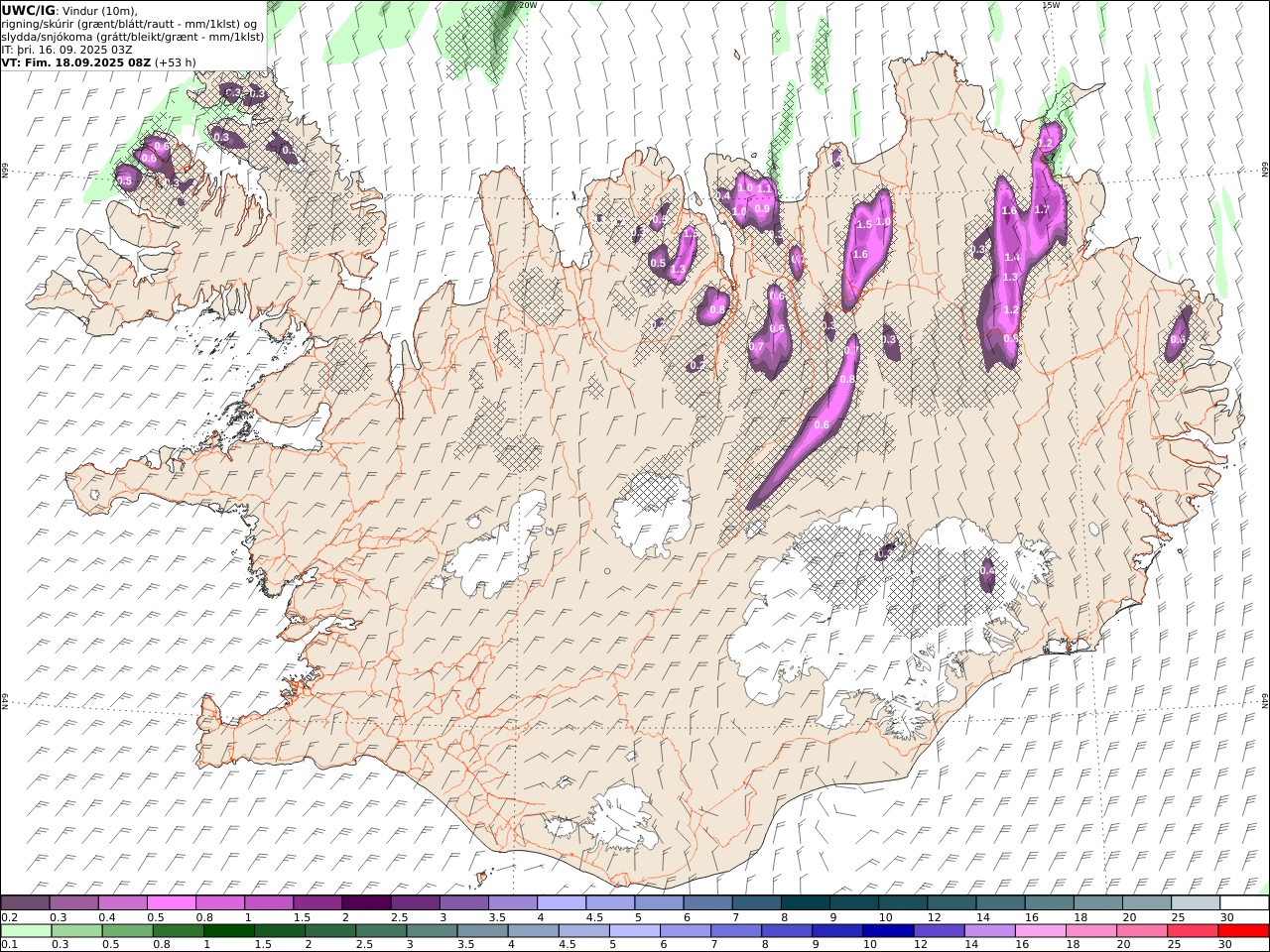This screenshot has height=952, width=1270.
Task: Pick the slate blue swatch labeled 6 in top row
Action: tap(707, 902)
